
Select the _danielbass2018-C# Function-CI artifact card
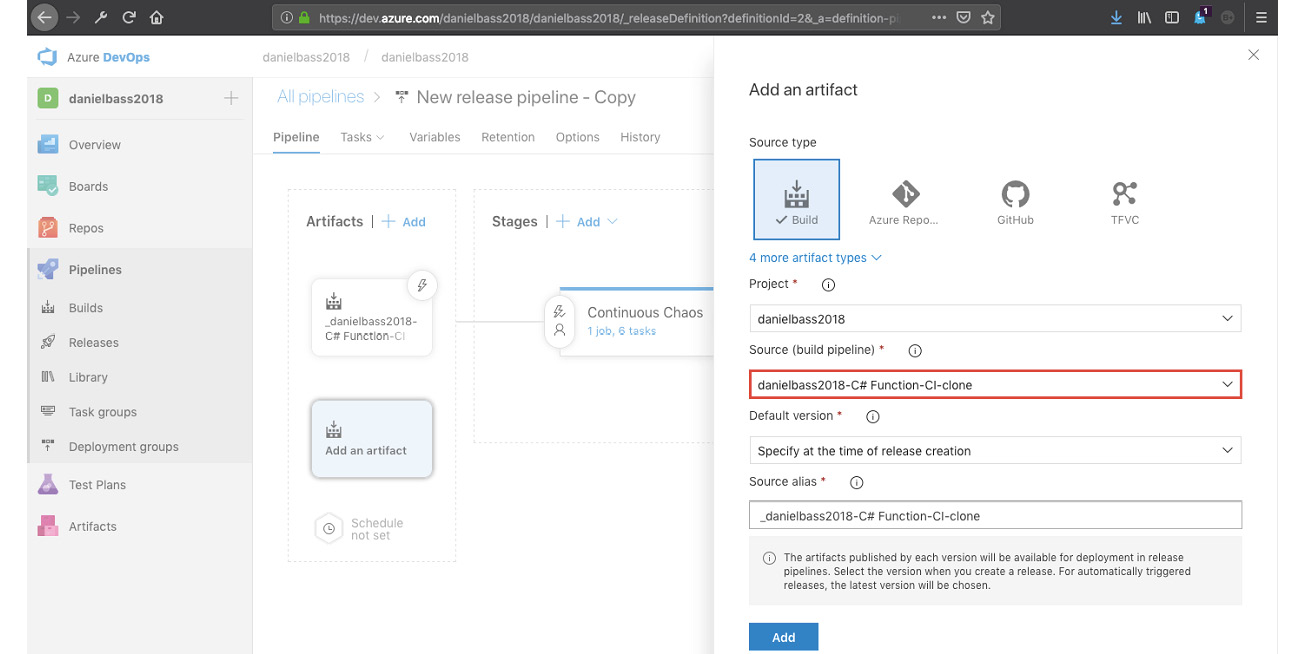372,318
